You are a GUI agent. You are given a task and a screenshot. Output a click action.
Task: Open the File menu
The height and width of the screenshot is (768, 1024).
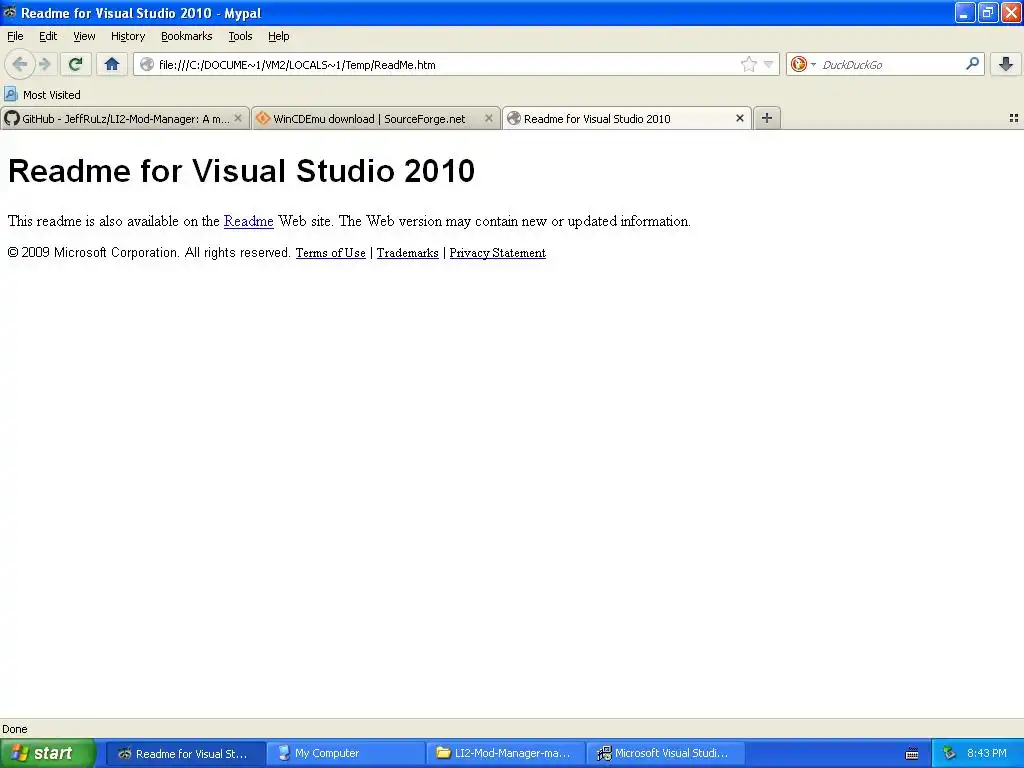click(15, 36)
